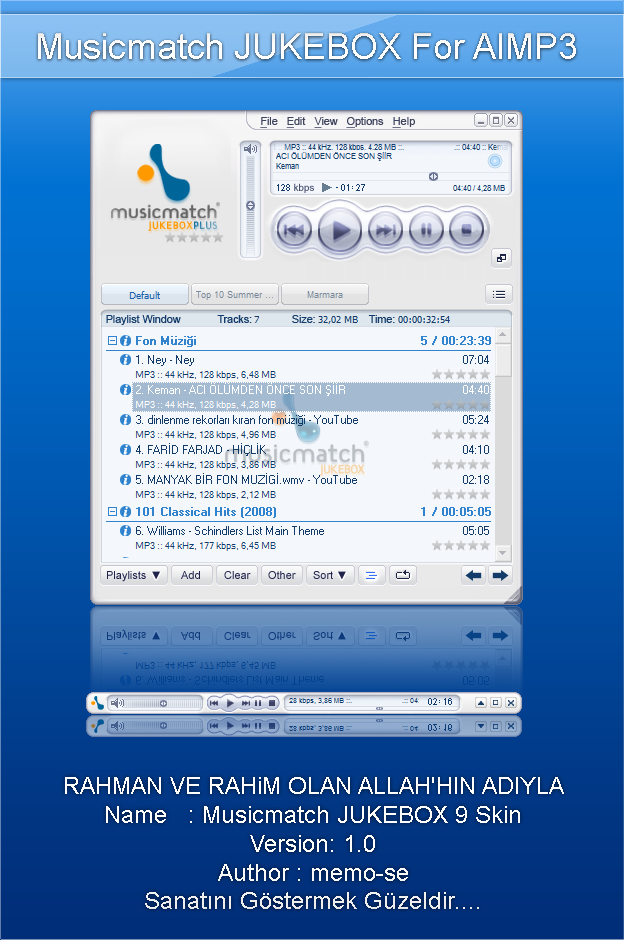
Task: Mute using the speaker icon above volume slider
Action: click(x=251, y=149)
